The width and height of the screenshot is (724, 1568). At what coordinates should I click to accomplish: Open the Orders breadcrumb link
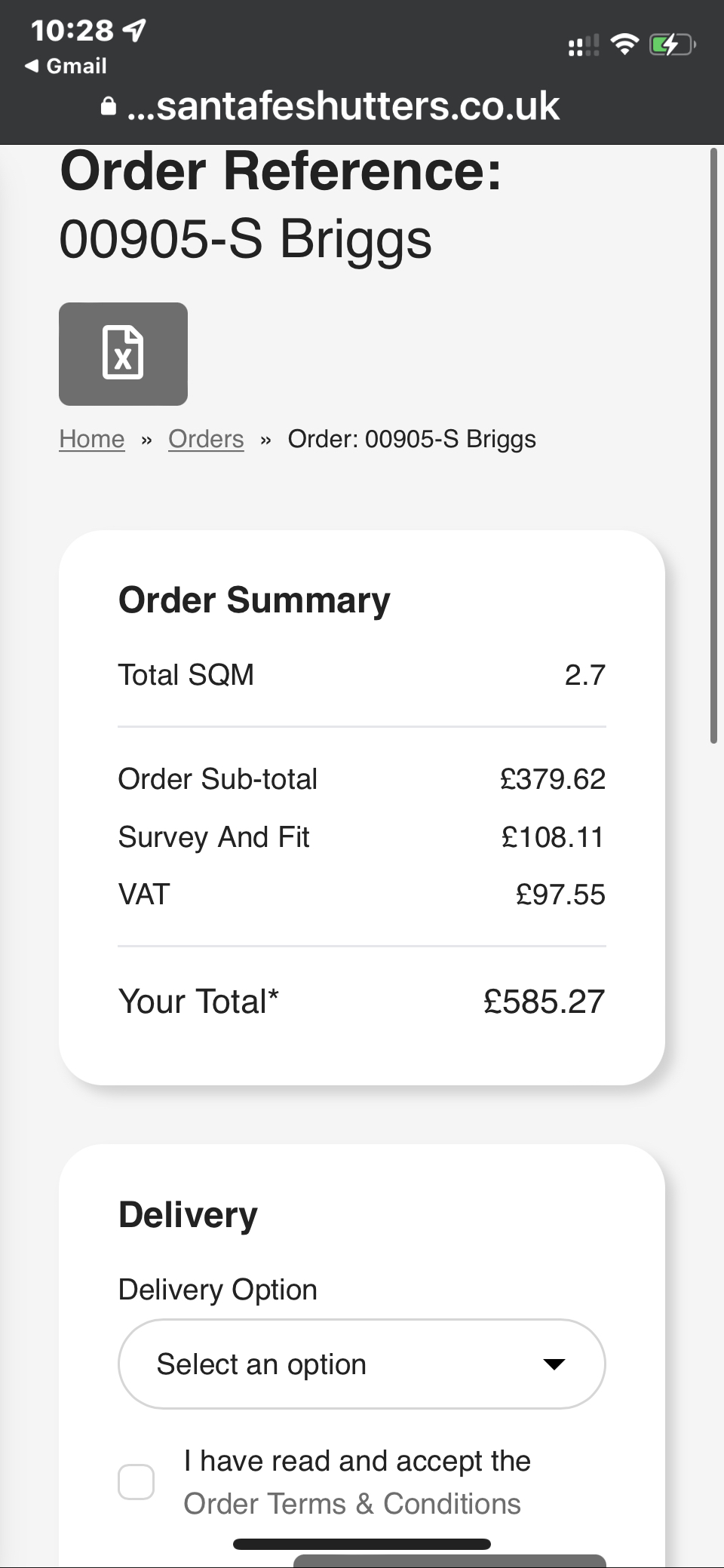point(206,439)
